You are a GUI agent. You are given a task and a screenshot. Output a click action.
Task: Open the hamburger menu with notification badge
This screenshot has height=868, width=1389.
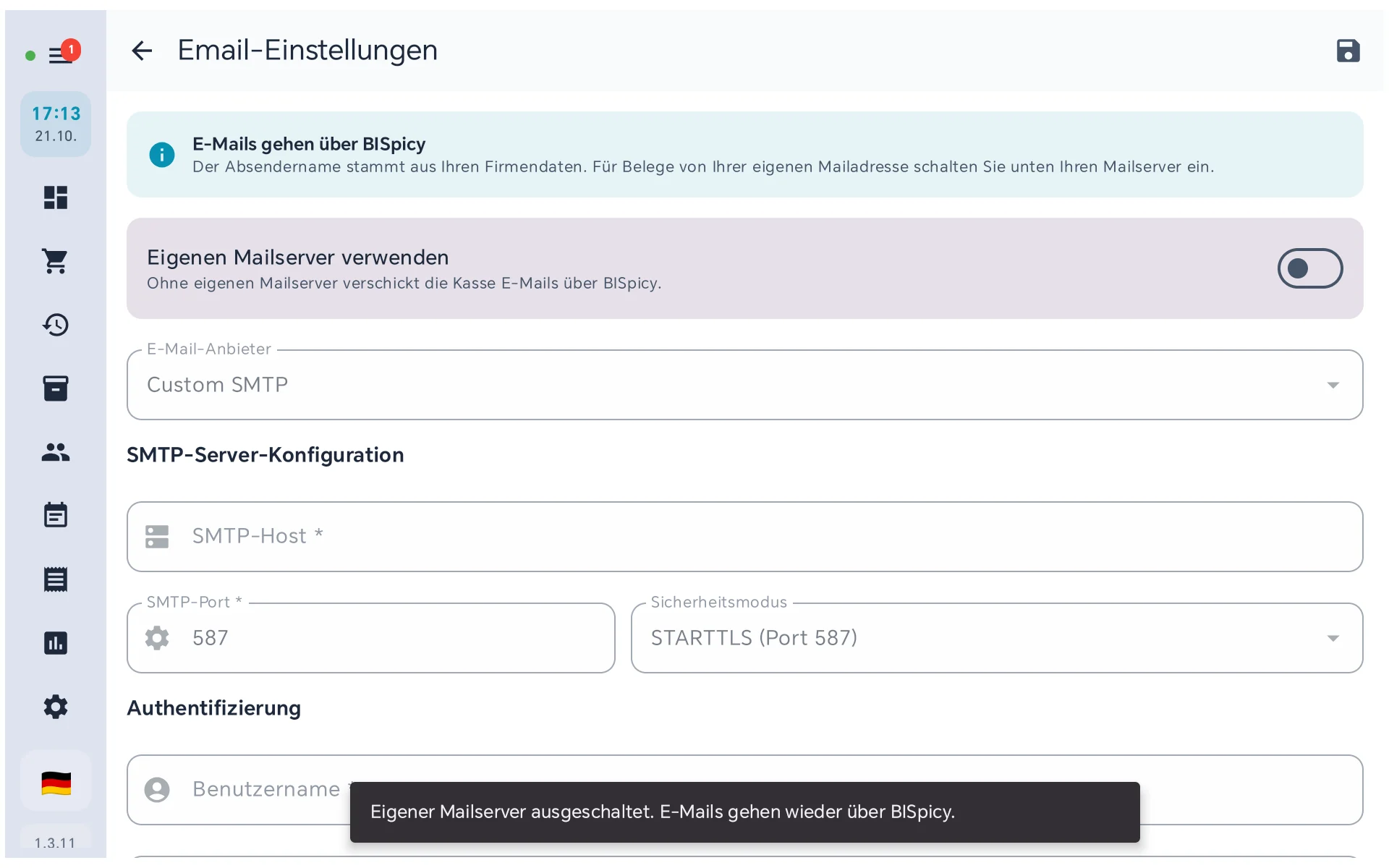point(61,55)
